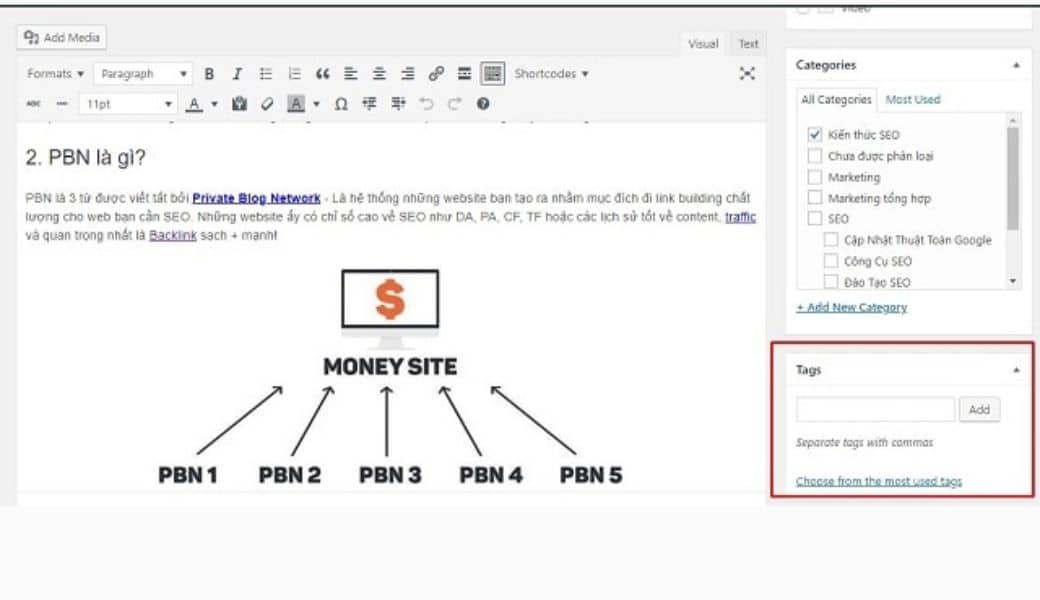Open keyboard shortcuts help
This screenshot has height=600, width=1040.
coord(483,103)
